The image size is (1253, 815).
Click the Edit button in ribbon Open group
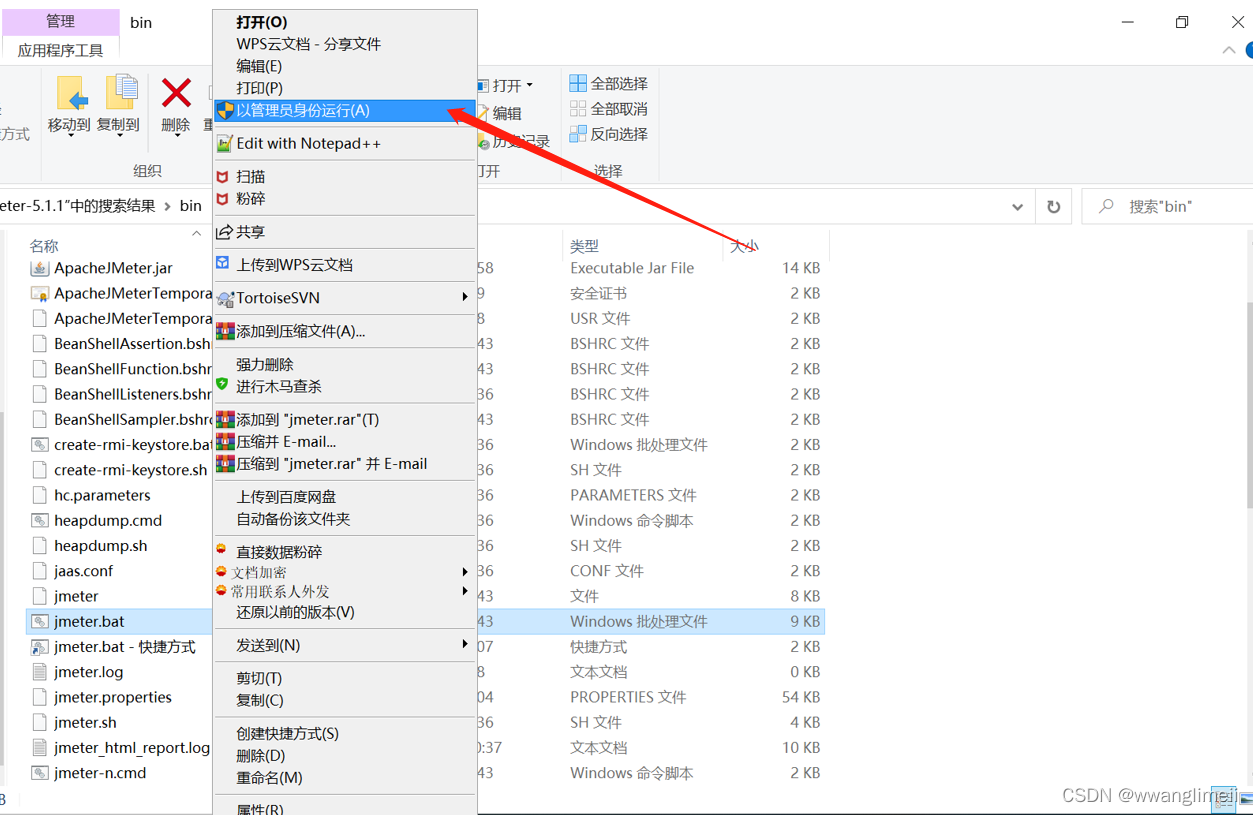point(499,114)
